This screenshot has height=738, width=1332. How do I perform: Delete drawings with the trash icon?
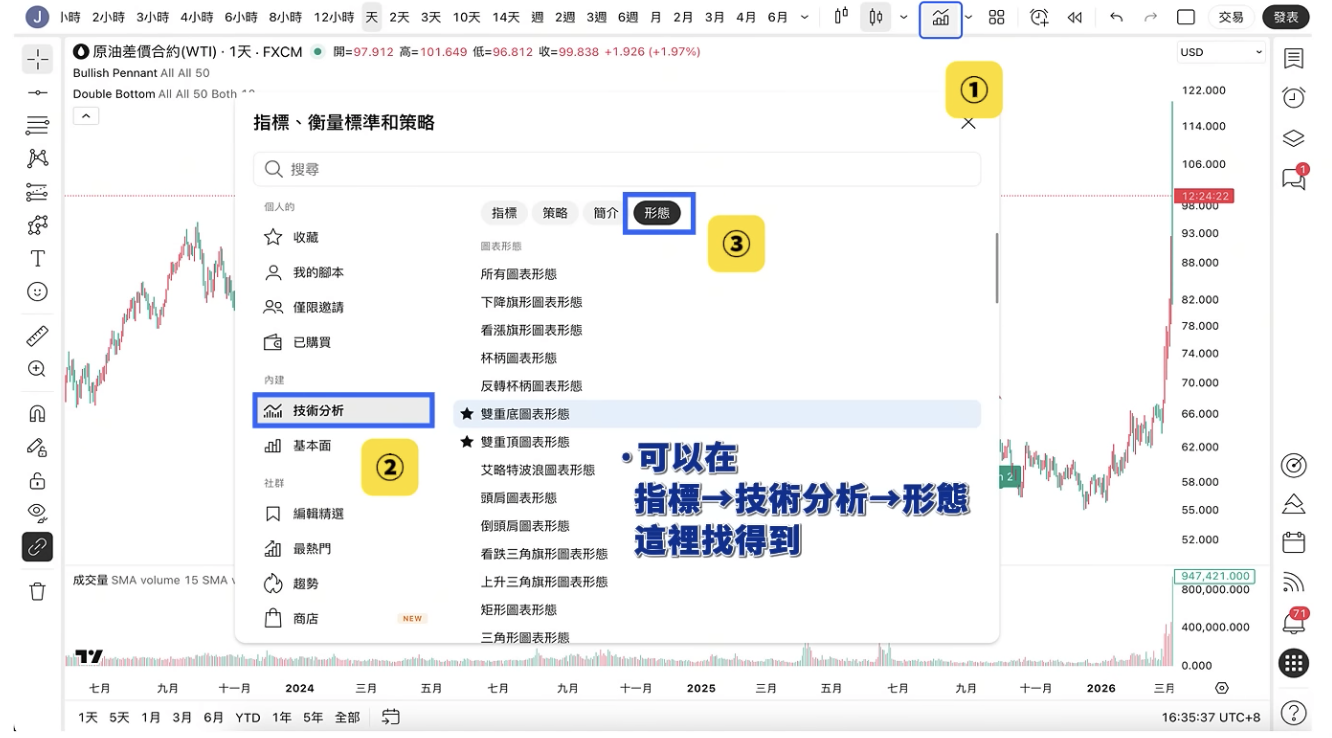tap(37, 591)
